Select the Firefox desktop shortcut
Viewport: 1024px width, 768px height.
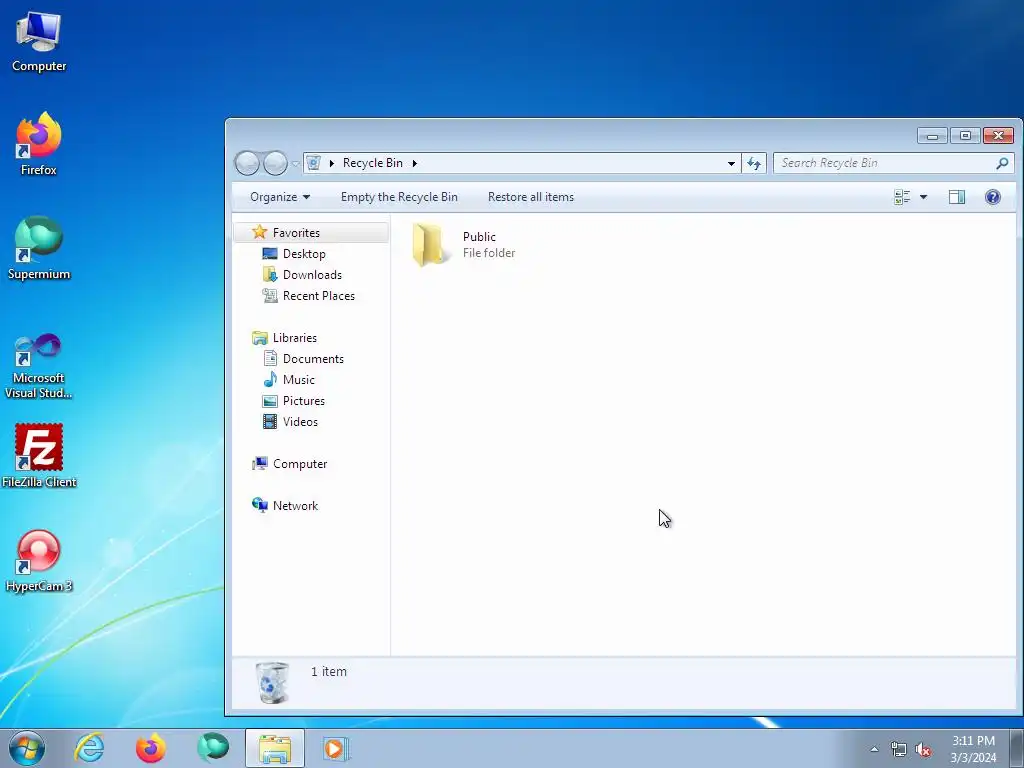tap(39, 144)
